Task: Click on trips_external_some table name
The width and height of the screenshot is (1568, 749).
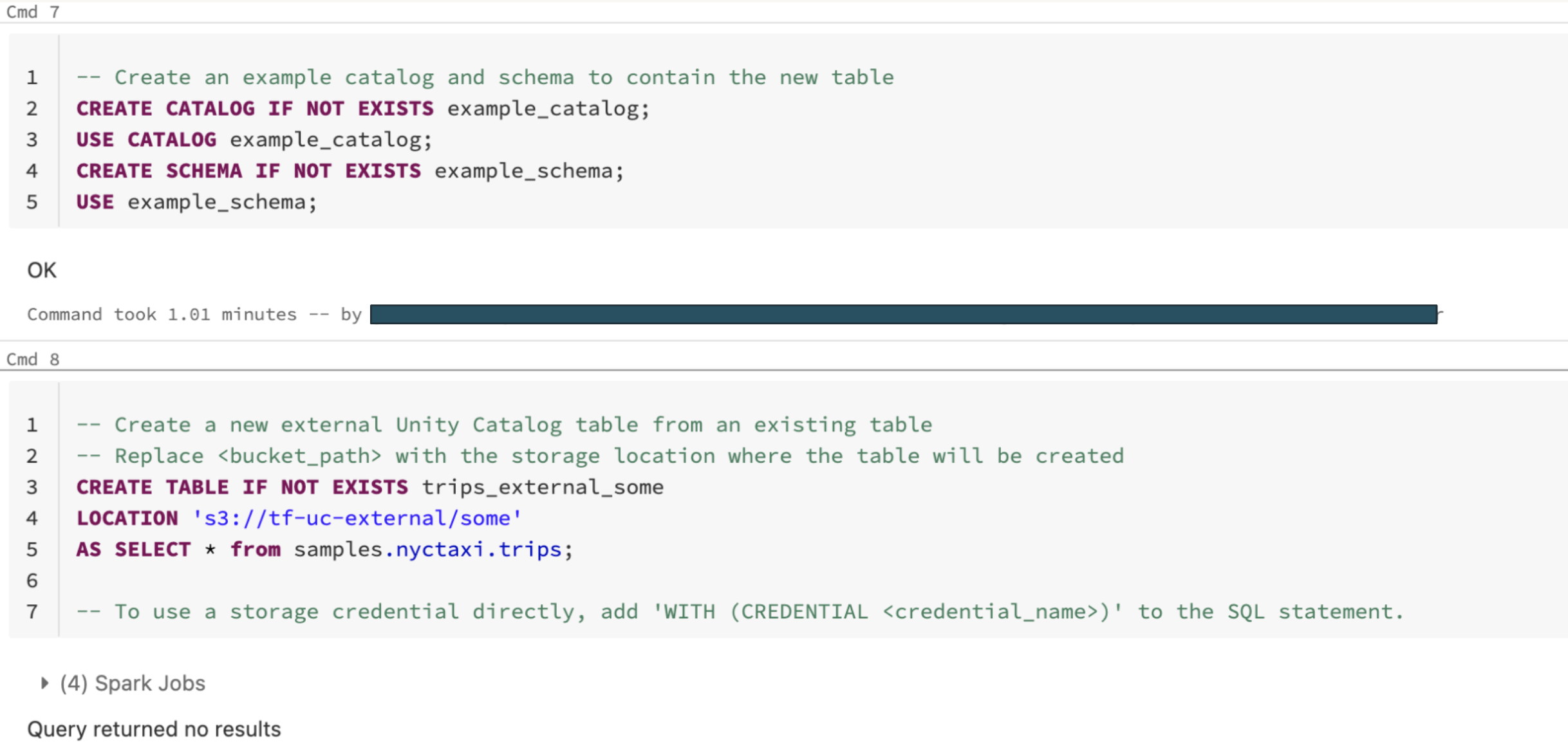Action: pos(542,487)
